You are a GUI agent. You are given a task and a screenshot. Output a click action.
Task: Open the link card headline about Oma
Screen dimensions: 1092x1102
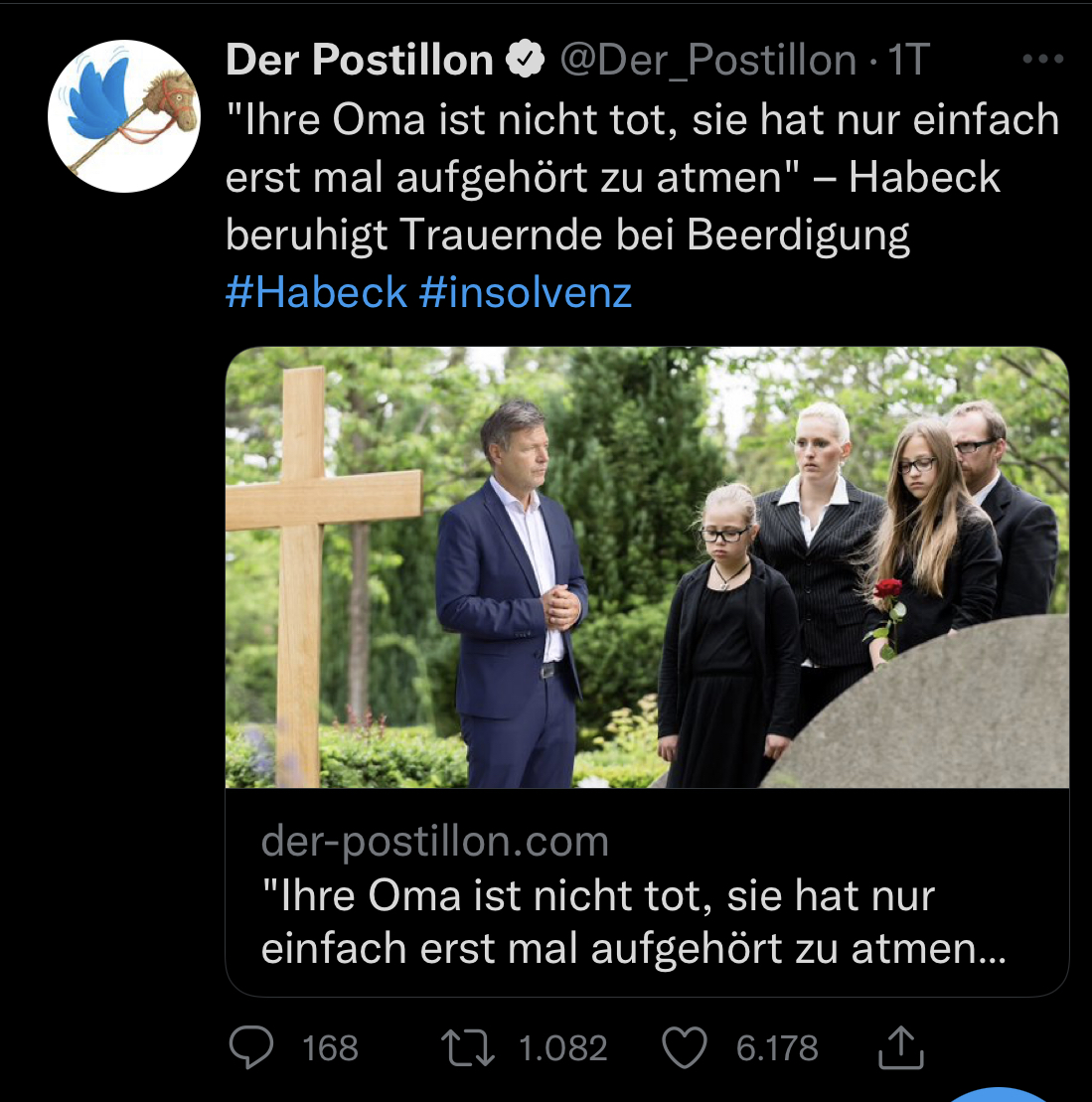coord(632,921)
